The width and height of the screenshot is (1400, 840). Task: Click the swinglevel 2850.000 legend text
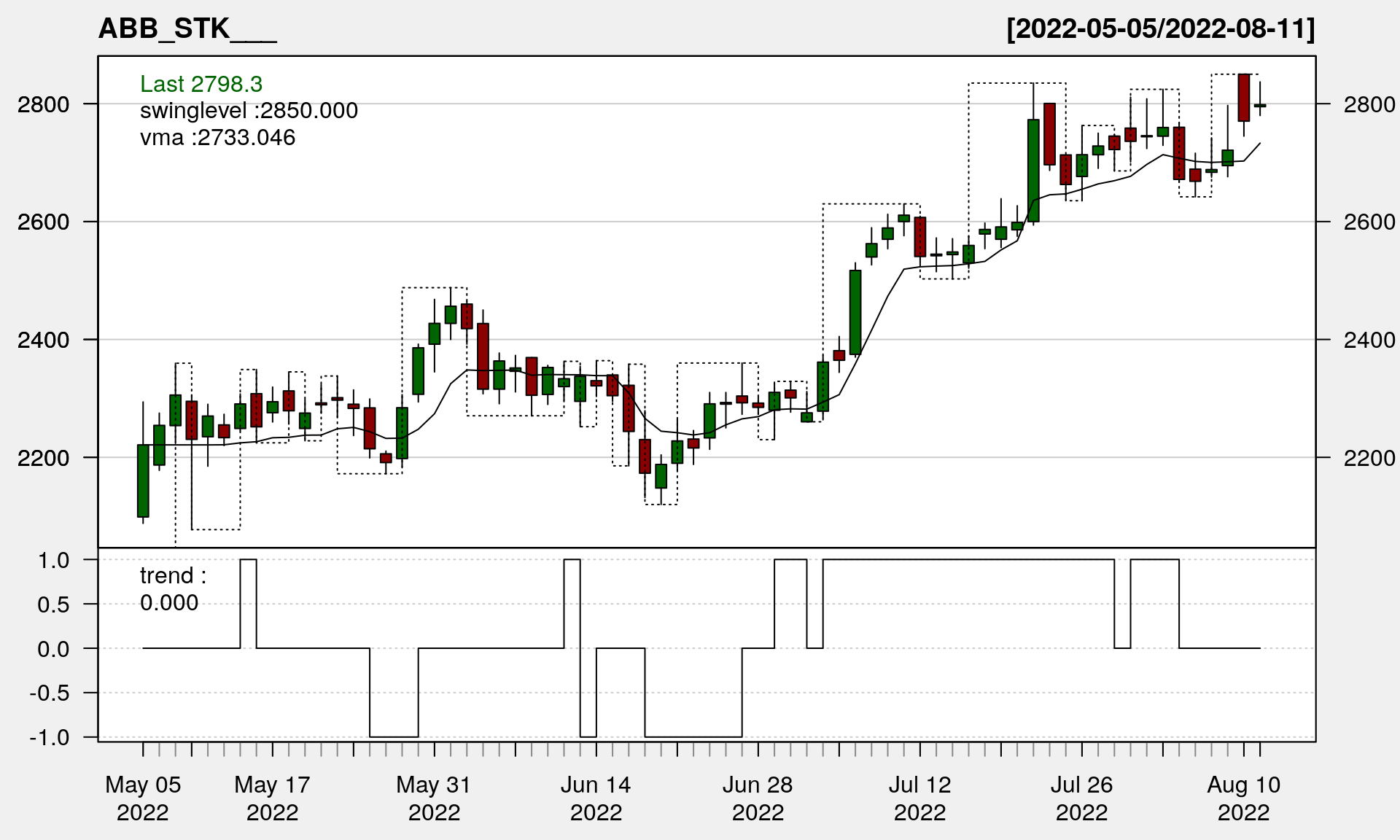click(249, 111)
